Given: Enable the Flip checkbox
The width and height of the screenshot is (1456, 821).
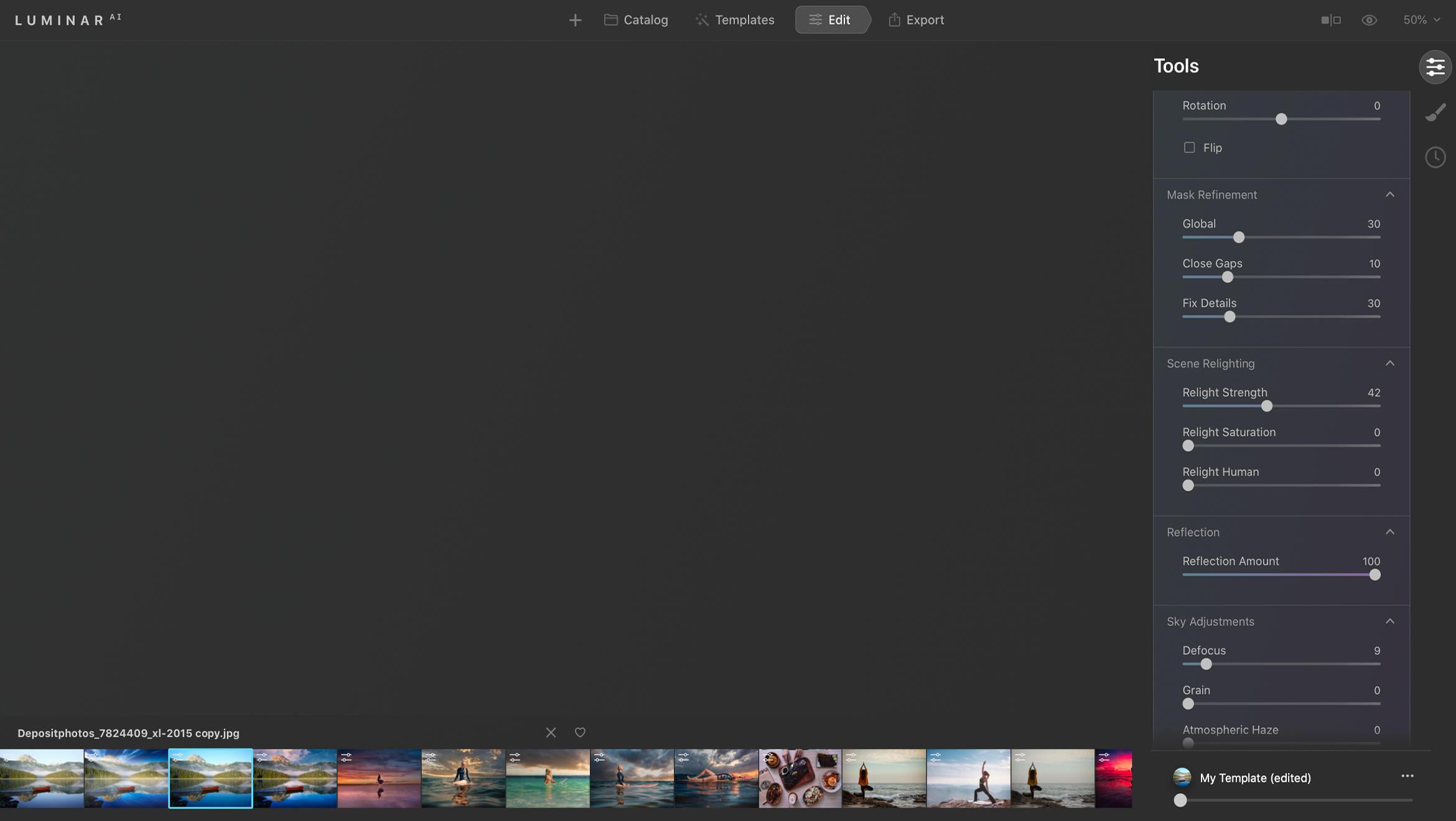Looking at the screenshot, I should click(x=1189, y=147).
